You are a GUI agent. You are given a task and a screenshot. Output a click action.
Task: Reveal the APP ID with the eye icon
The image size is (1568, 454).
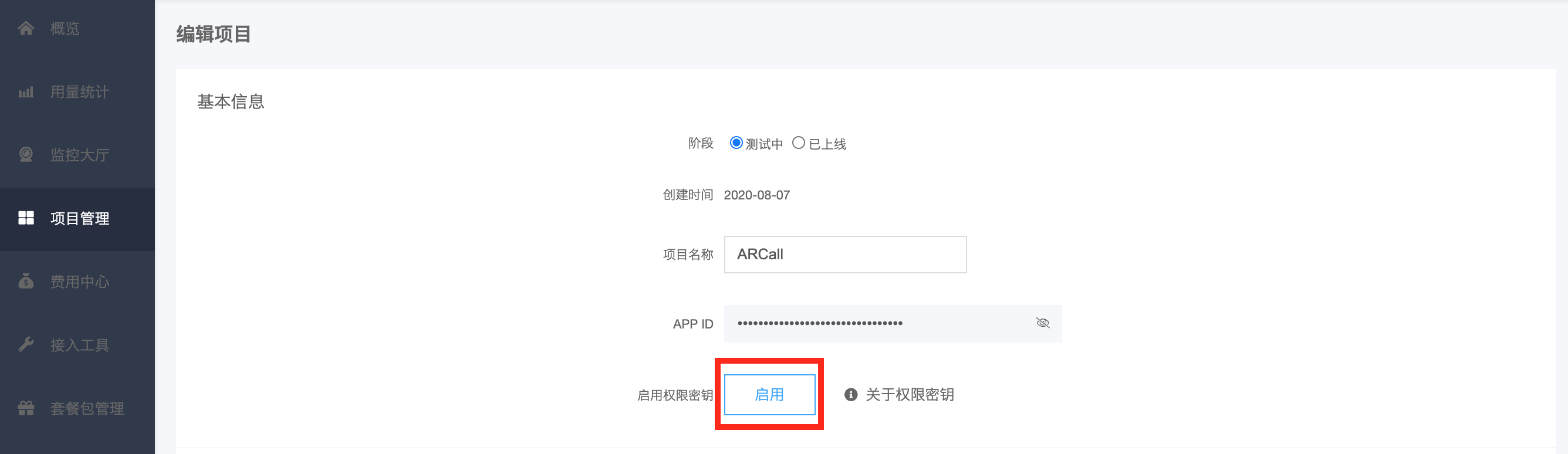click(1042, 323)
